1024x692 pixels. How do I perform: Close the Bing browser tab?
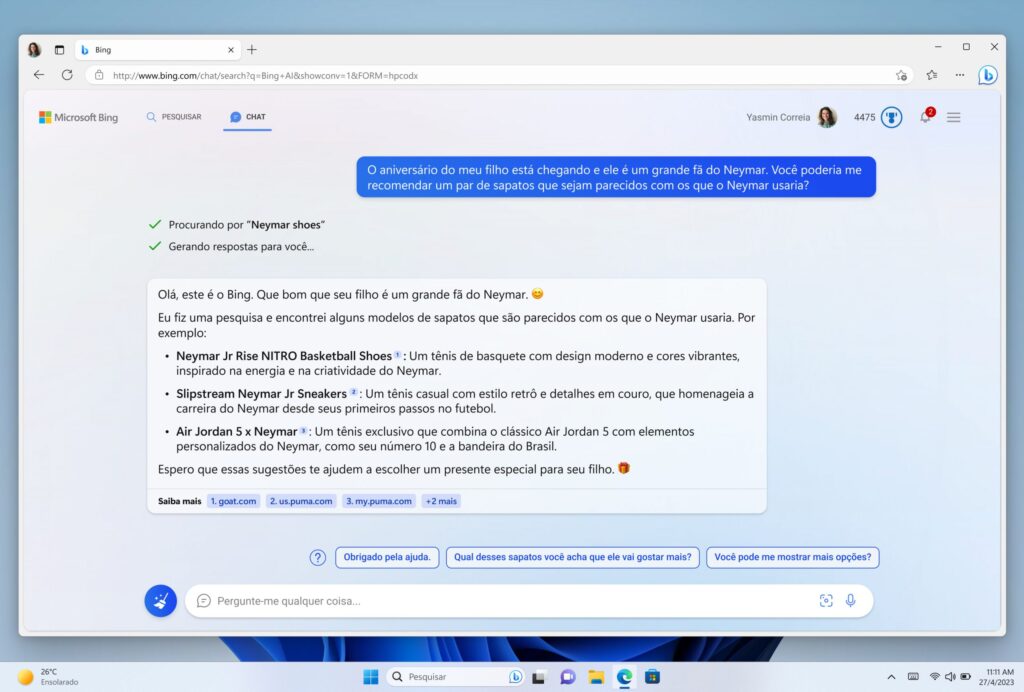coord(231,50)
